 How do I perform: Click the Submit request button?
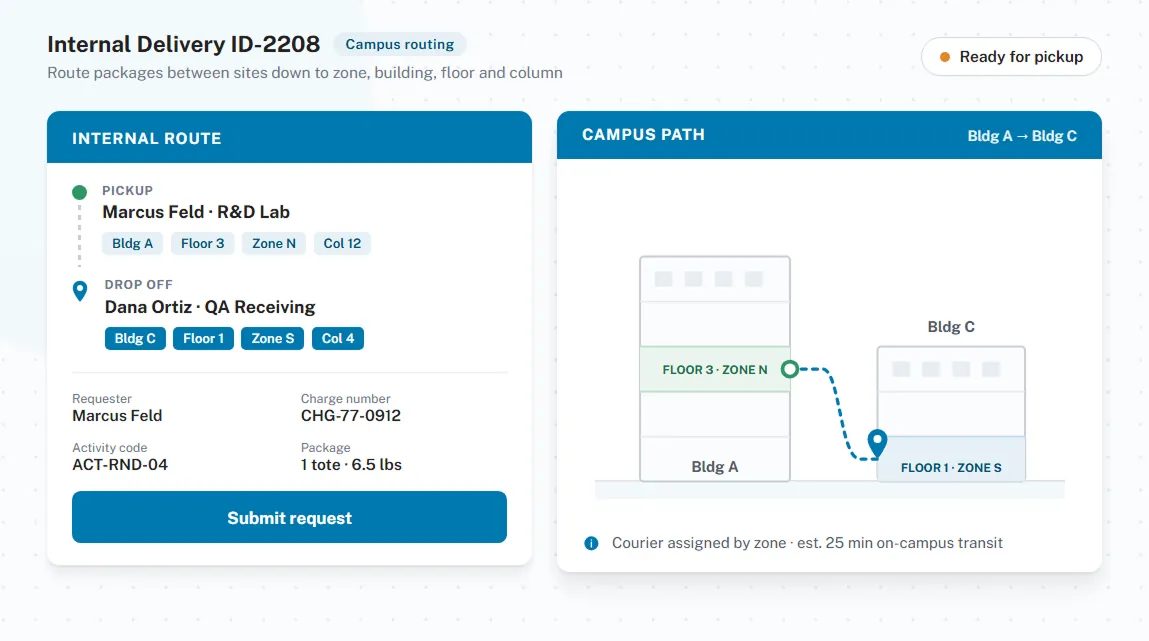(289, 517)
